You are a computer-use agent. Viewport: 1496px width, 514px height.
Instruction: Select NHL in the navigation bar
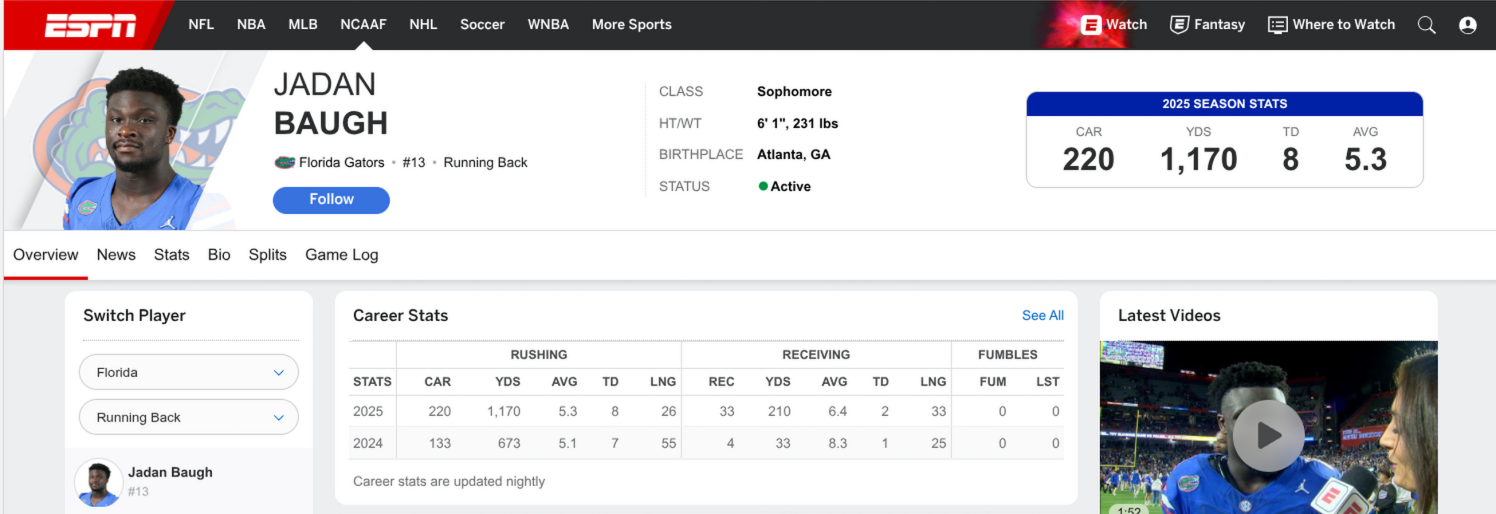pos(423,25)
